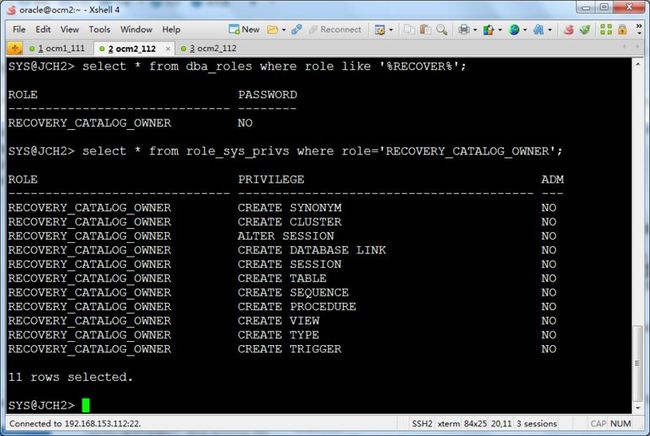Expand the properties dropdown arrow
This screenshot has height=436, width=650.
pyautogui.click(x=391, y=30)
